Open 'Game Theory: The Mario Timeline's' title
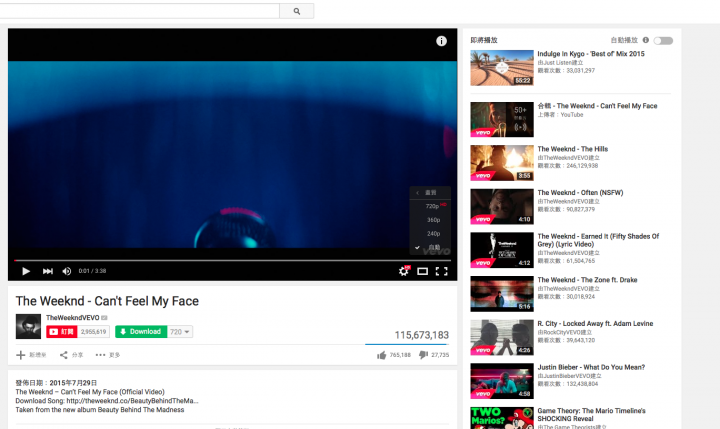720x429 pixels. (x=591, y=414)
